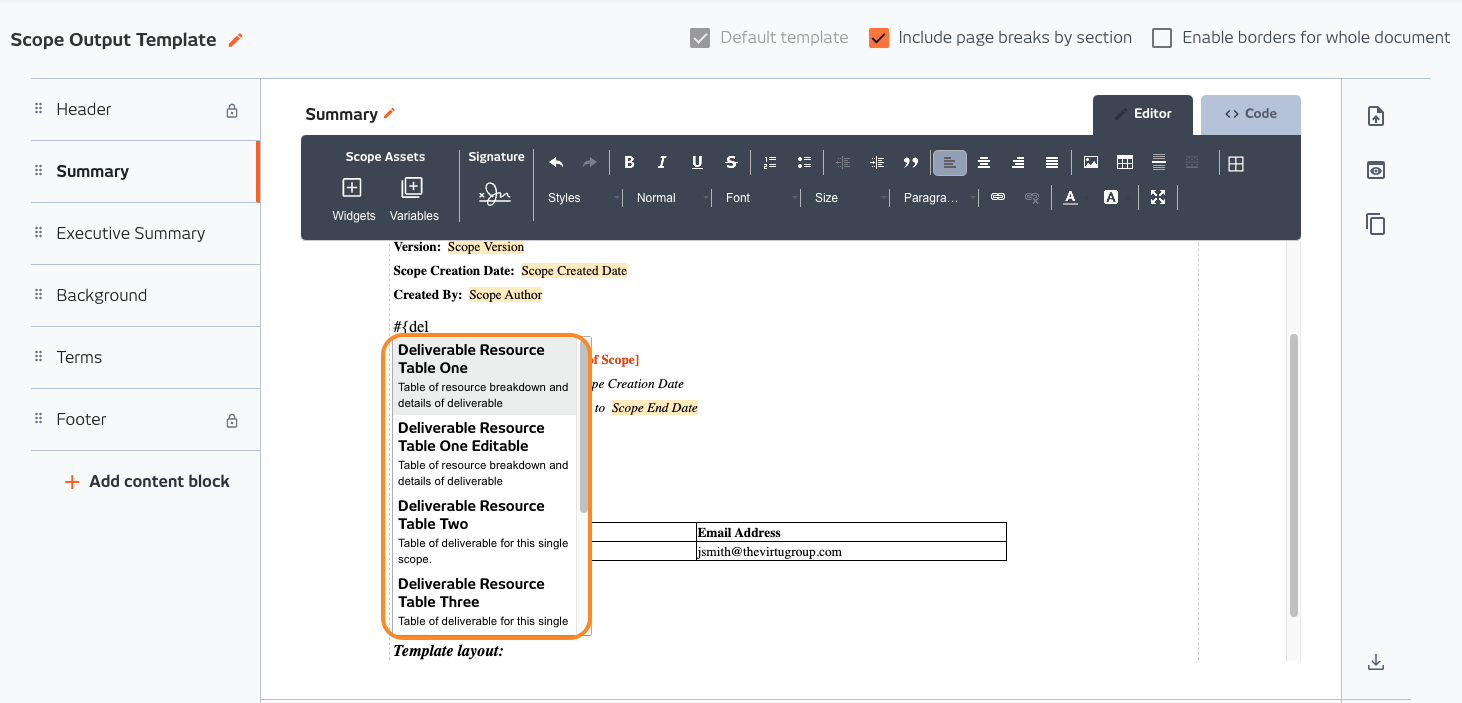
Task: Insert an image into the editor
Action: tap(1091, 163)
